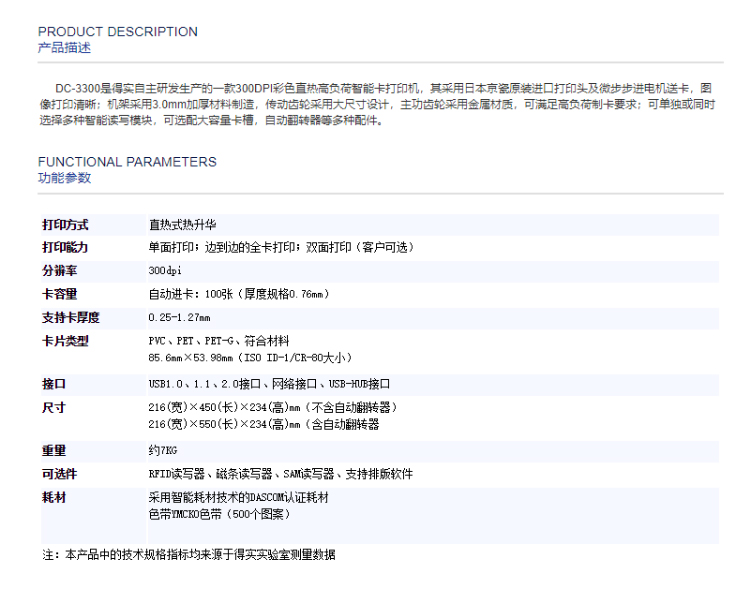Select the 300dpi resolution value
This screenshot has width=751, height=605.
[x=165, y=271]
